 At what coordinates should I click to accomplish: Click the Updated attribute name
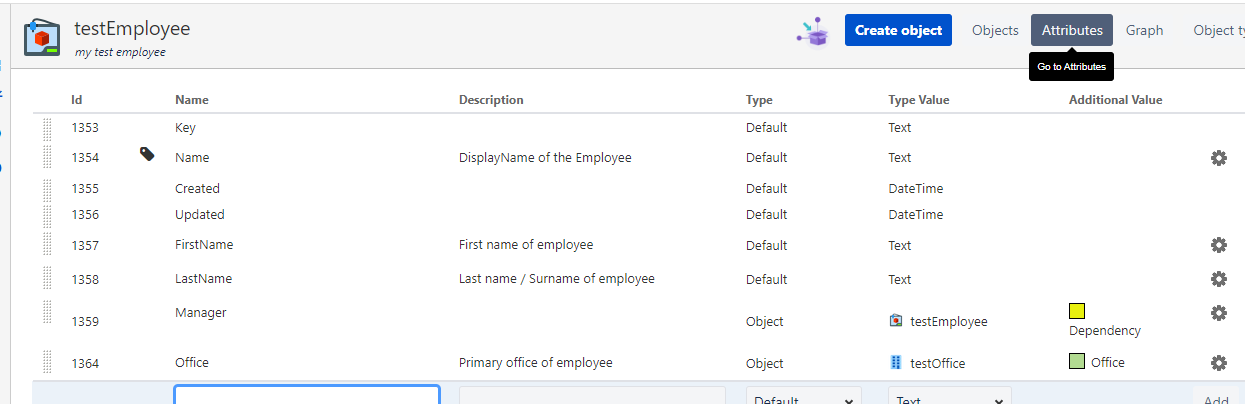pos(200,214)
